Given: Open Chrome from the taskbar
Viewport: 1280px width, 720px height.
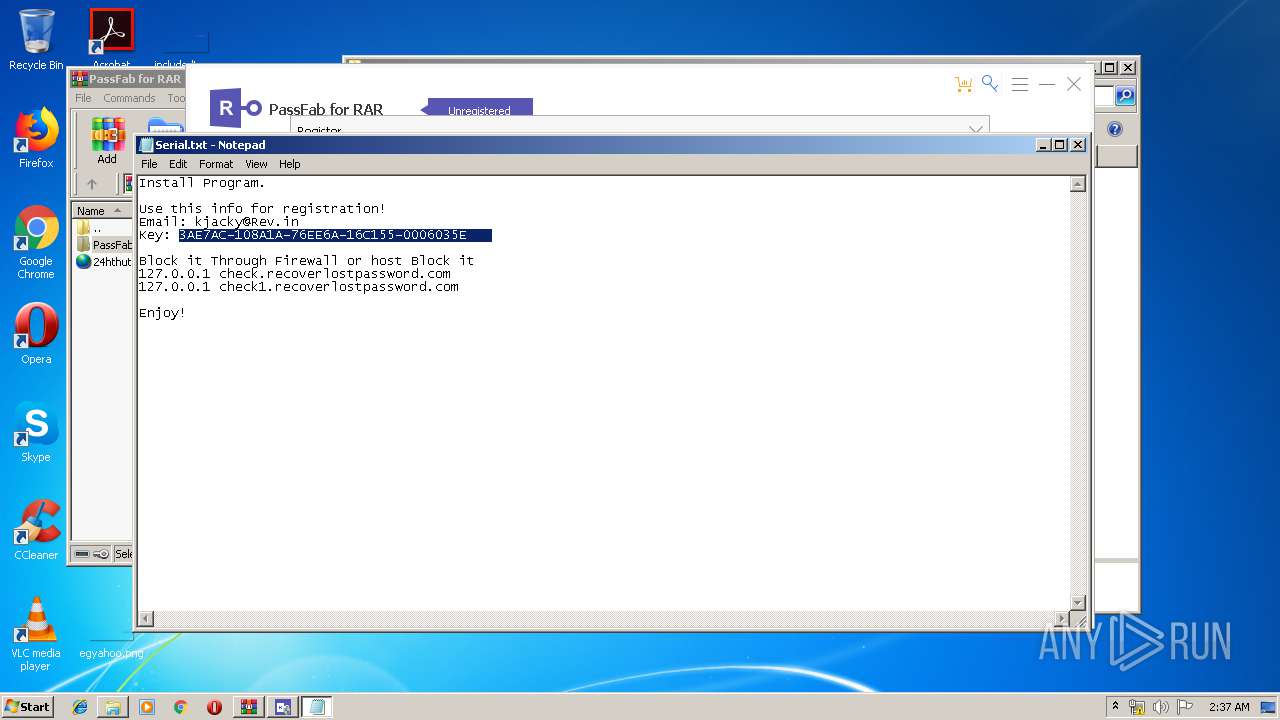Looking at the screenshot, I should pyautogui.click(x=181, y=707).
